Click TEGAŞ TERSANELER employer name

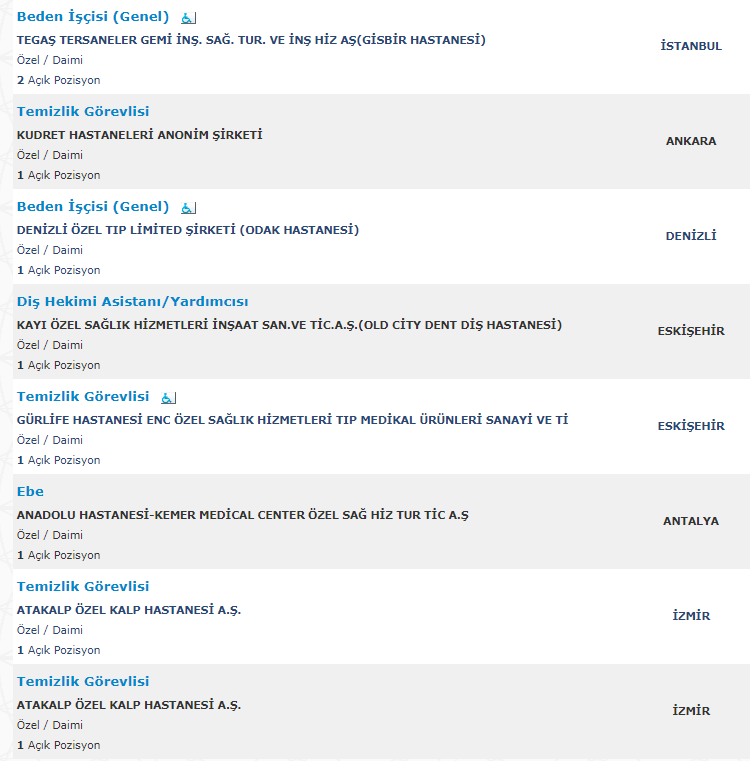251,40
